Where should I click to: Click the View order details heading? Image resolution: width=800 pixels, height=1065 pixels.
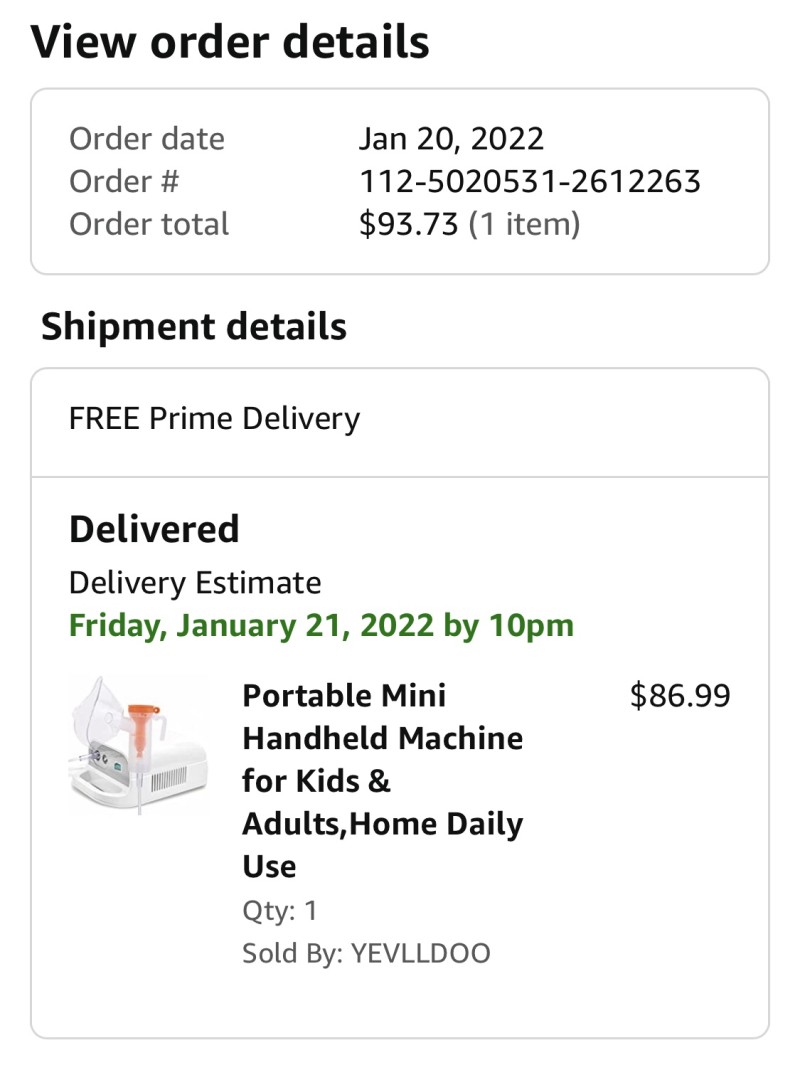[x=230, y=42]
